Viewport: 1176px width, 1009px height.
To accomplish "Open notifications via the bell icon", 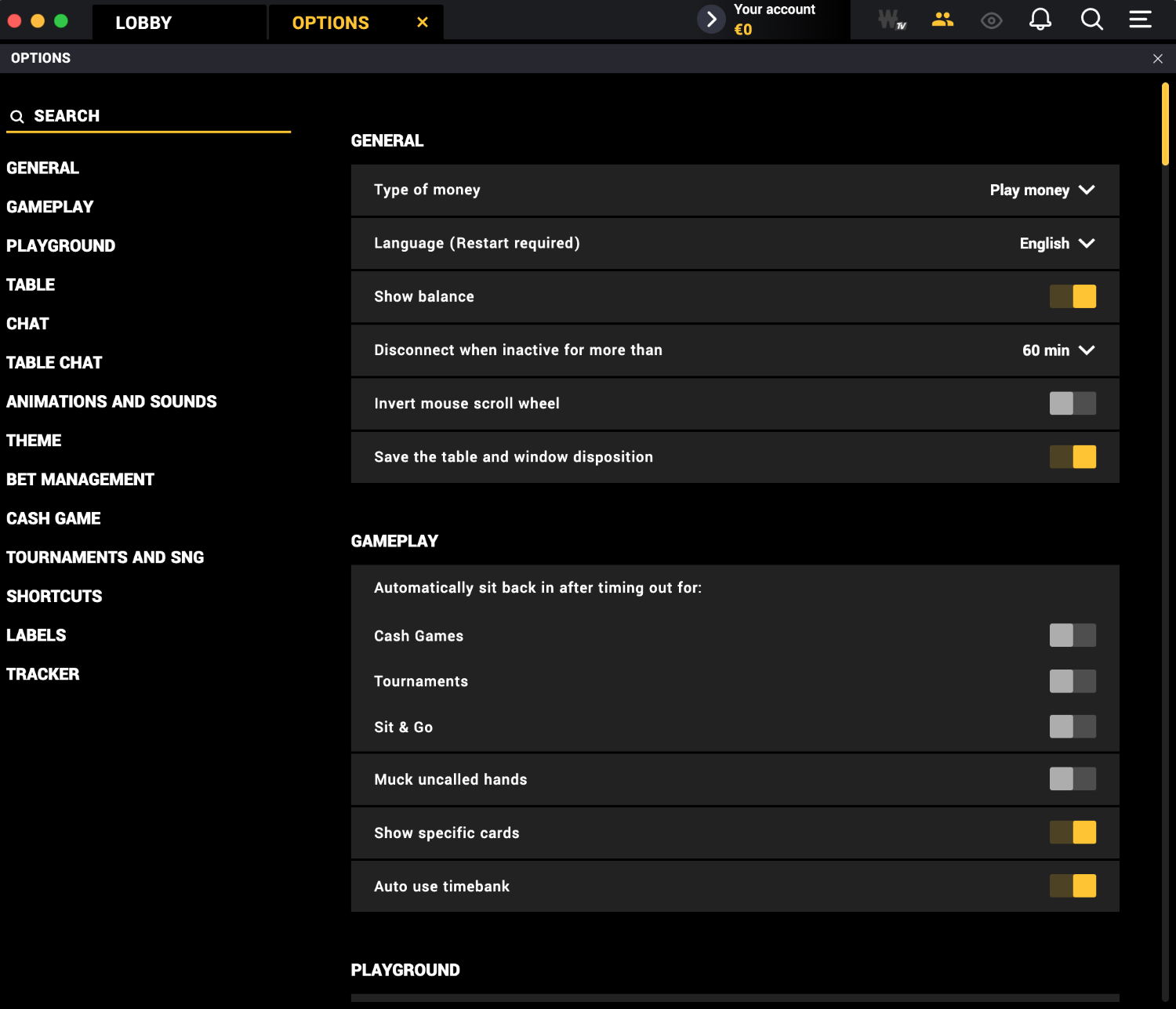I will [1041, 20].
